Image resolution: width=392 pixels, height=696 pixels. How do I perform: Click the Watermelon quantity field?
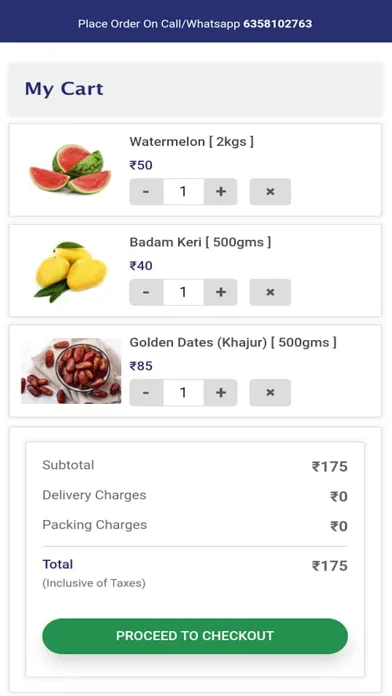pos(183,192)
